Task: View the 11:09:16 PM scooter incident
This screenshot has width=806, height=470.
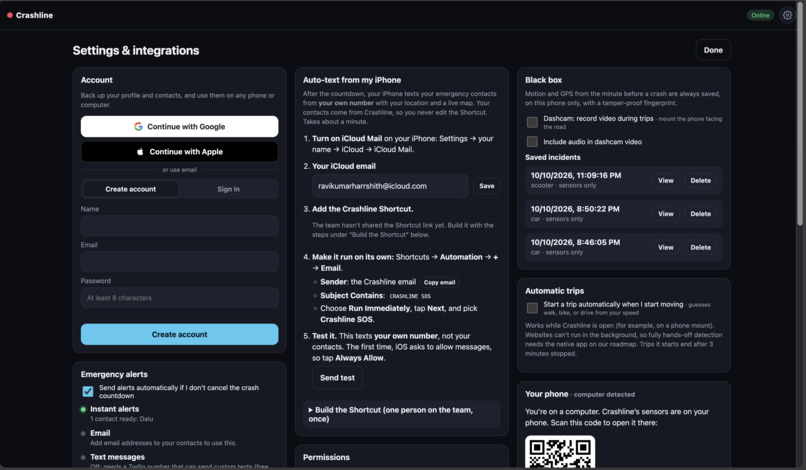Action: pyautogui.click(x=666, y=180)
